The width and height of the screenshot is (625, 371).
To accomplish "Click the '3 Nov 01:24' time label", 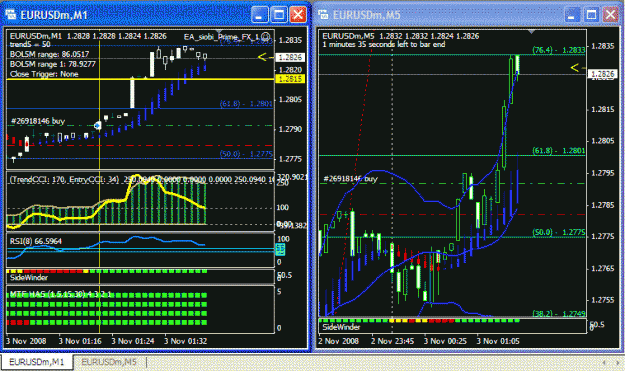I will pos(133,341).
